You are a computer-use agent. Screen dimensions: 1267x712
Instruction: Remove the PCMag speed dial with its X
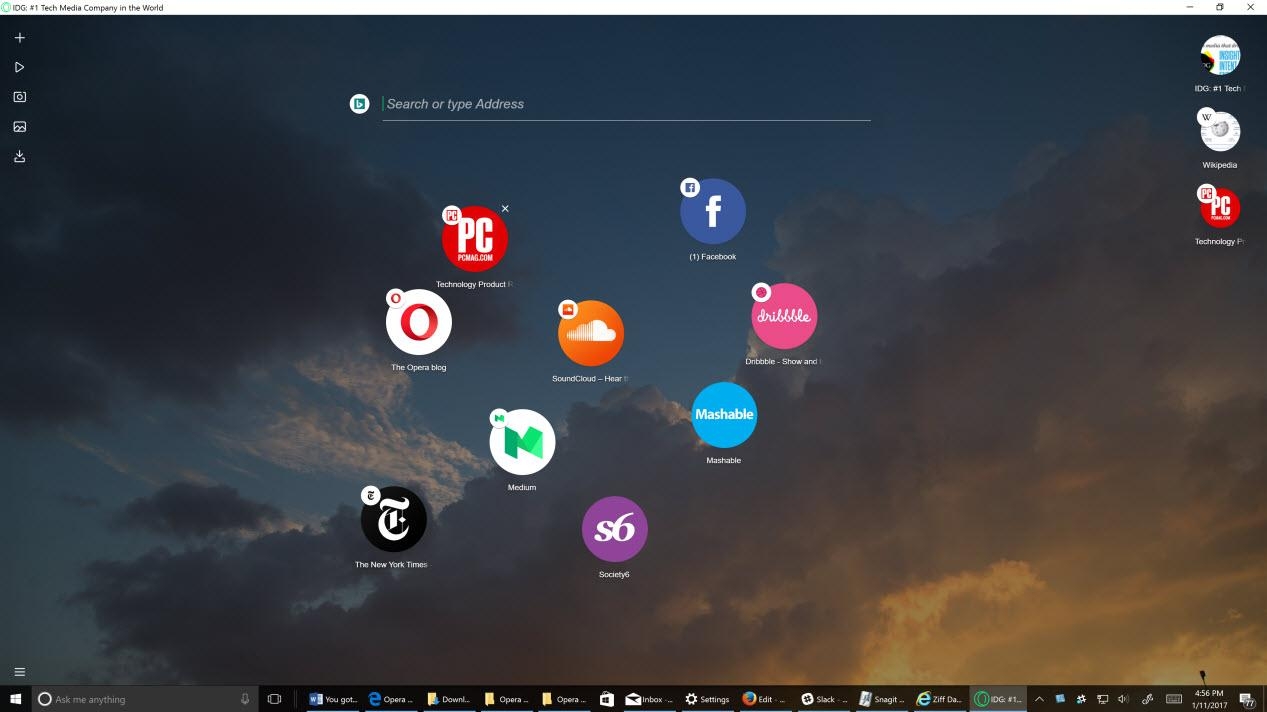click(x=505, y=209)
